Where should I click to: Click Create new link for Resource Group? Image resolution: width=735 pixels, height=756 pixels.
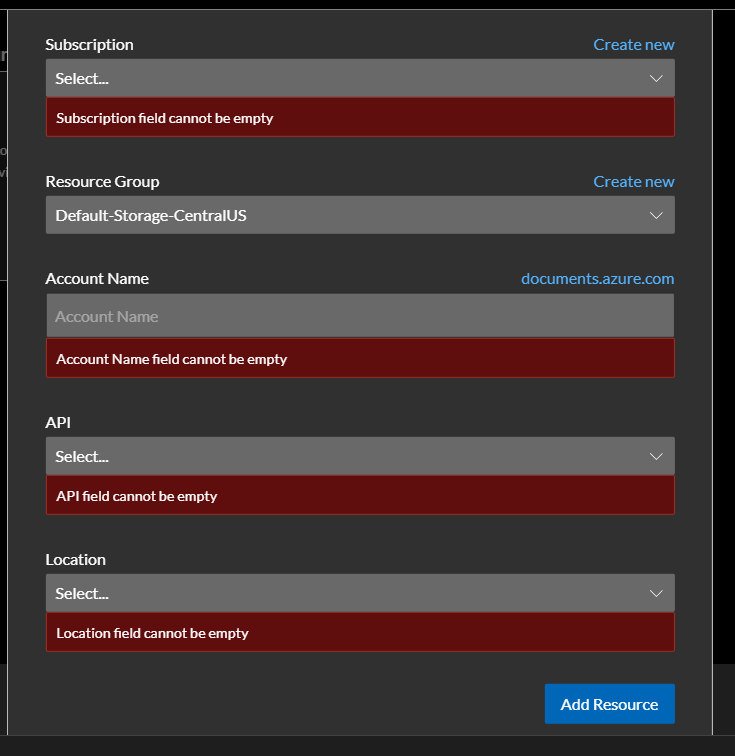pyautogui.click(x=633, y=181)
